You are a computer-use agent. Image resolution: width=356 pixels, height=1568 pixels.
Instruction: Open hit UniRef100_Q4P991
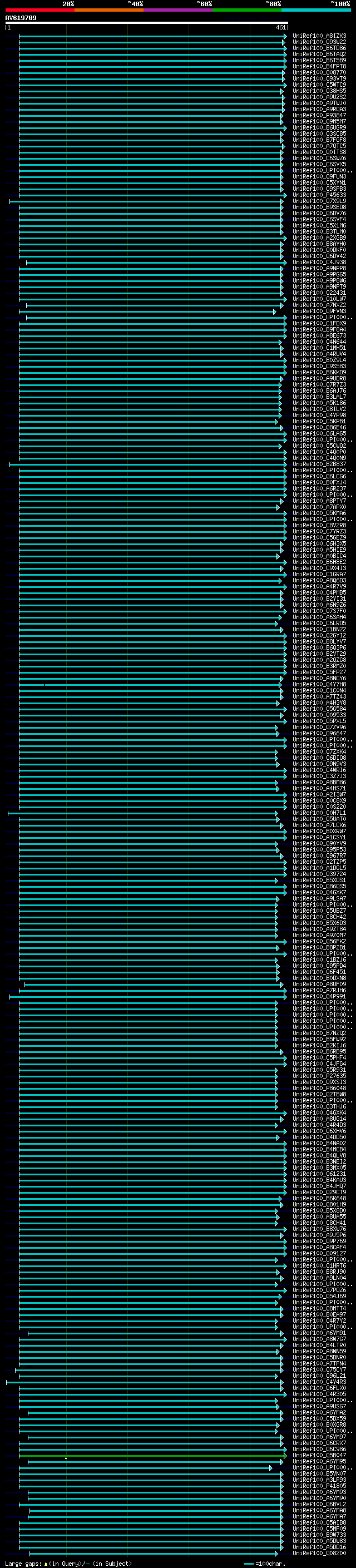pyautogui.click(x=319, y=996)
